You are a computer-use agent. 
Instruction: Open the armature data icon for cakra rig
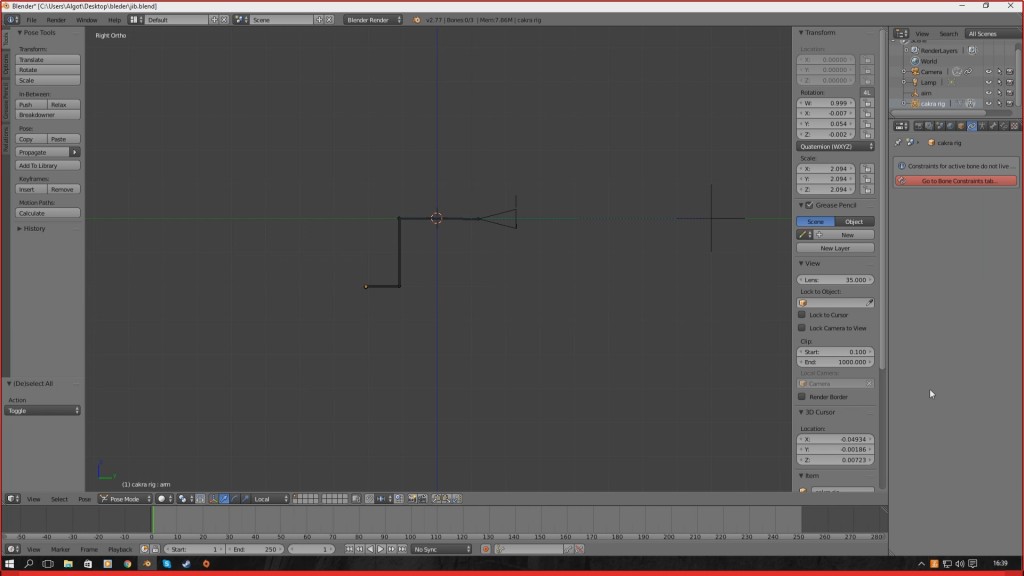click(x=971, y=102)
